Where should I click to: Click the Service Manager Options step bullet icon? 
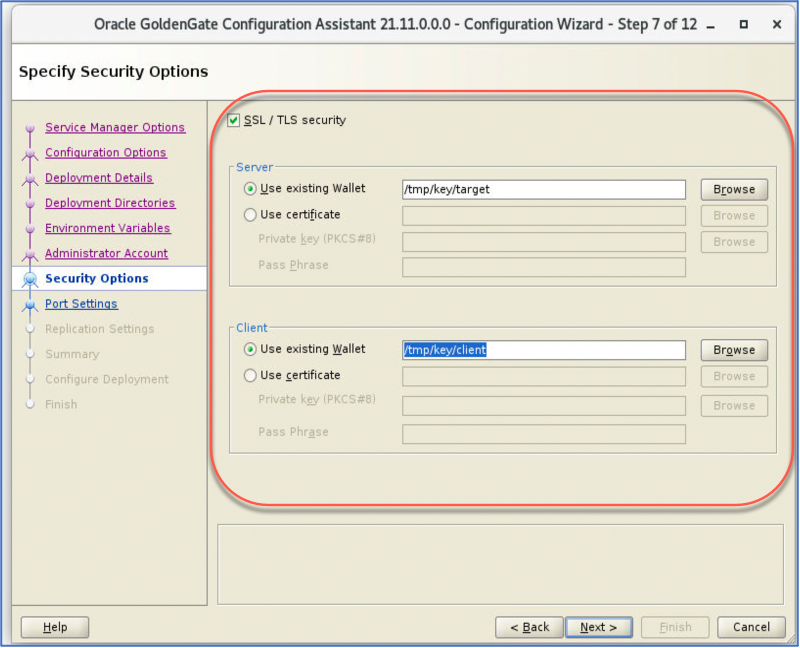[30, 128]
